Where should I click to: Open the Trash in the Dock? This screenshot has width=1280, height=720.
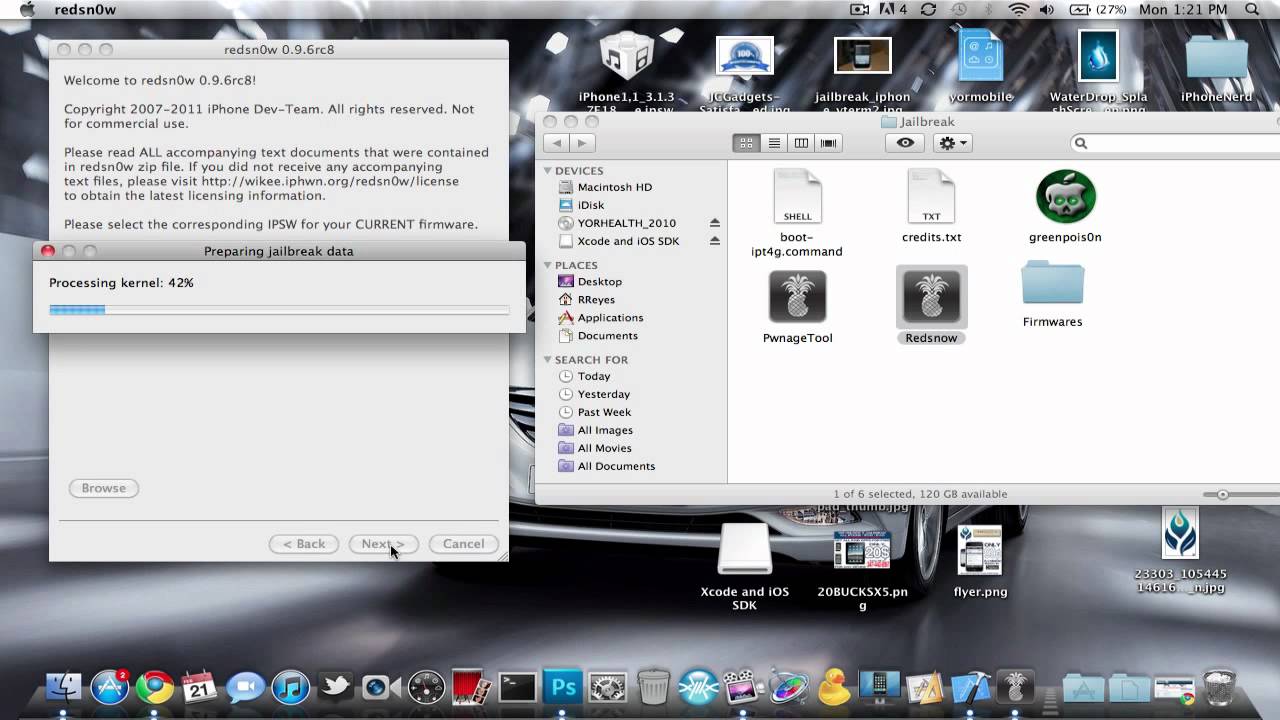click(1220, 687)
